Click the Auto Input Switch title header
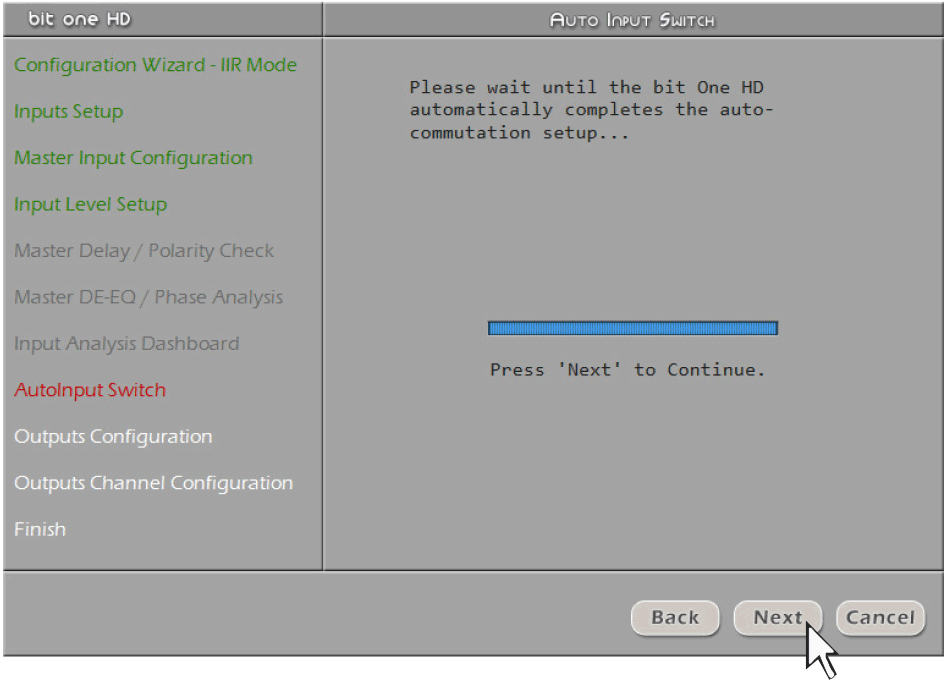The width and height of the screenshot is (947, 684). coord(632,20)
